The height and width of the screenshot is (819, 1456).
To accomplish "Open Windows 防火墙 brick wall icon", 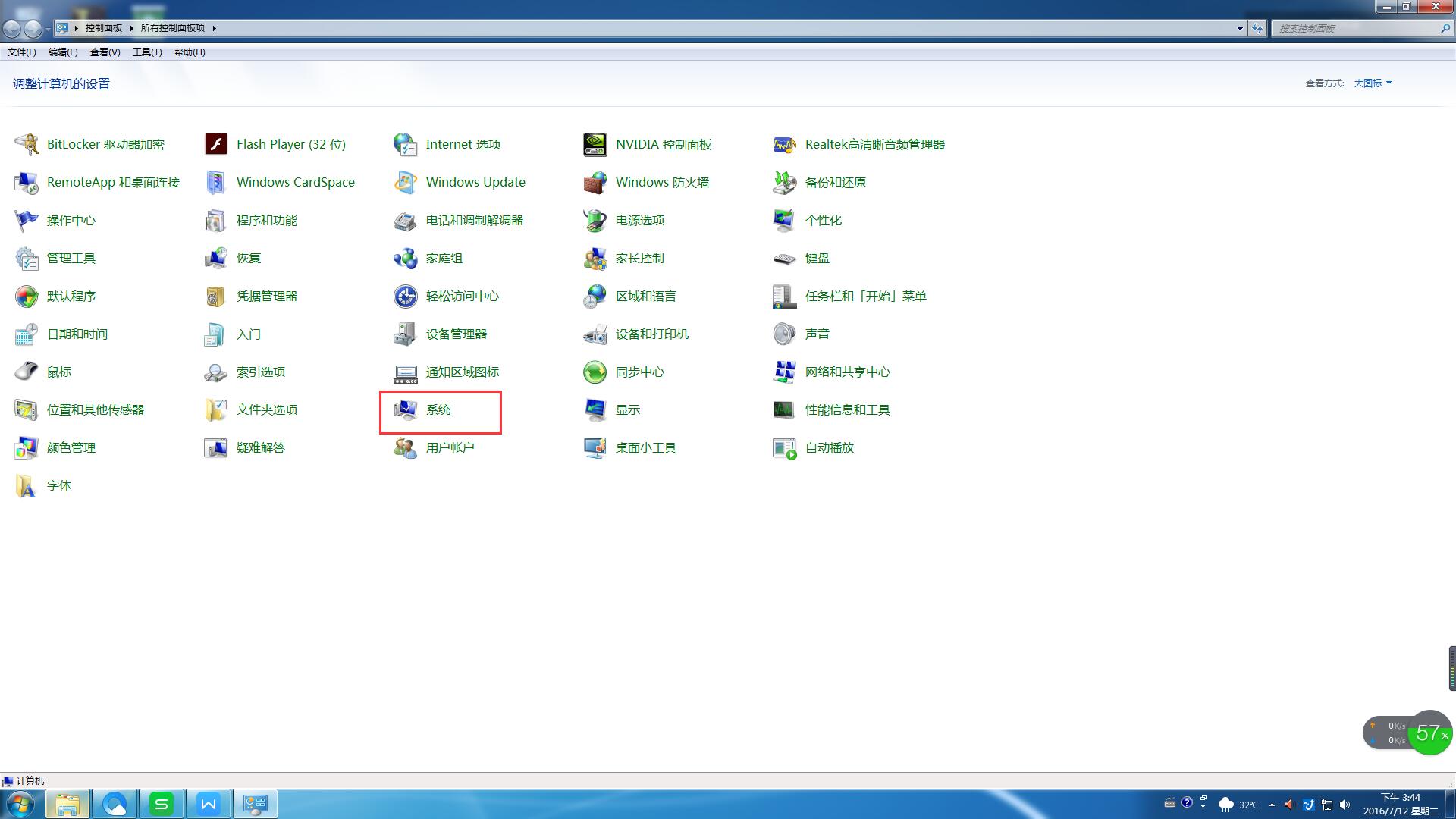I will (595, 182).
